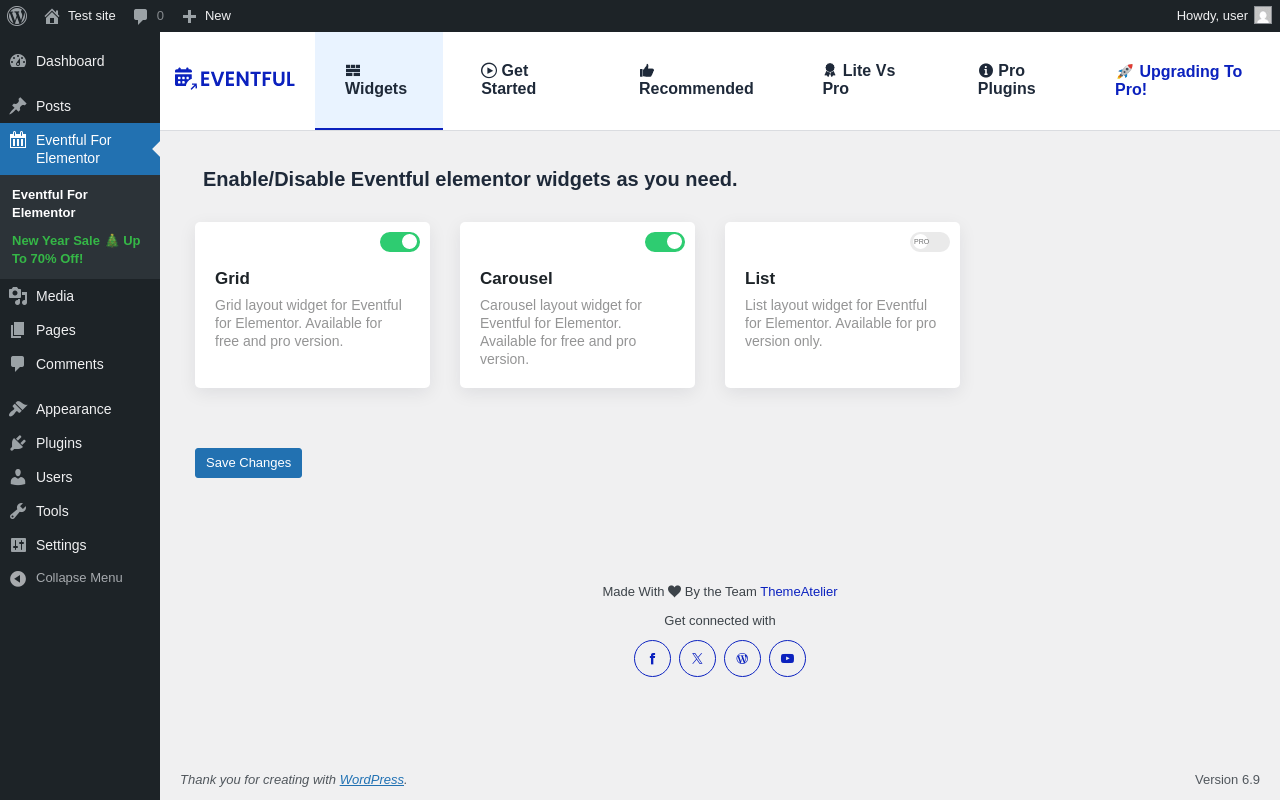Click the Enable/Disable Eventful widgets heading
The image size is (1280, 800).
(x=470, y=179)
